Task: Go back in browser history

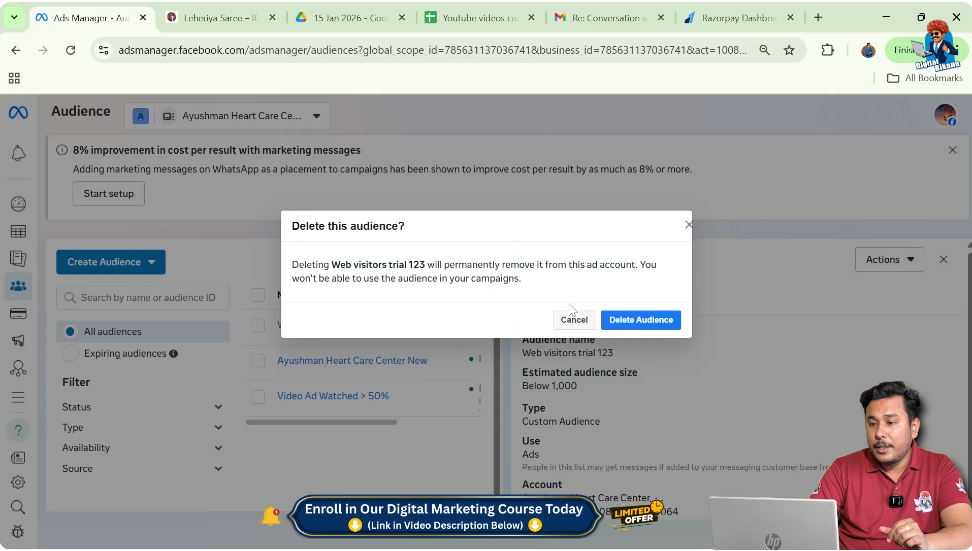Action: [x=16, y=50]
